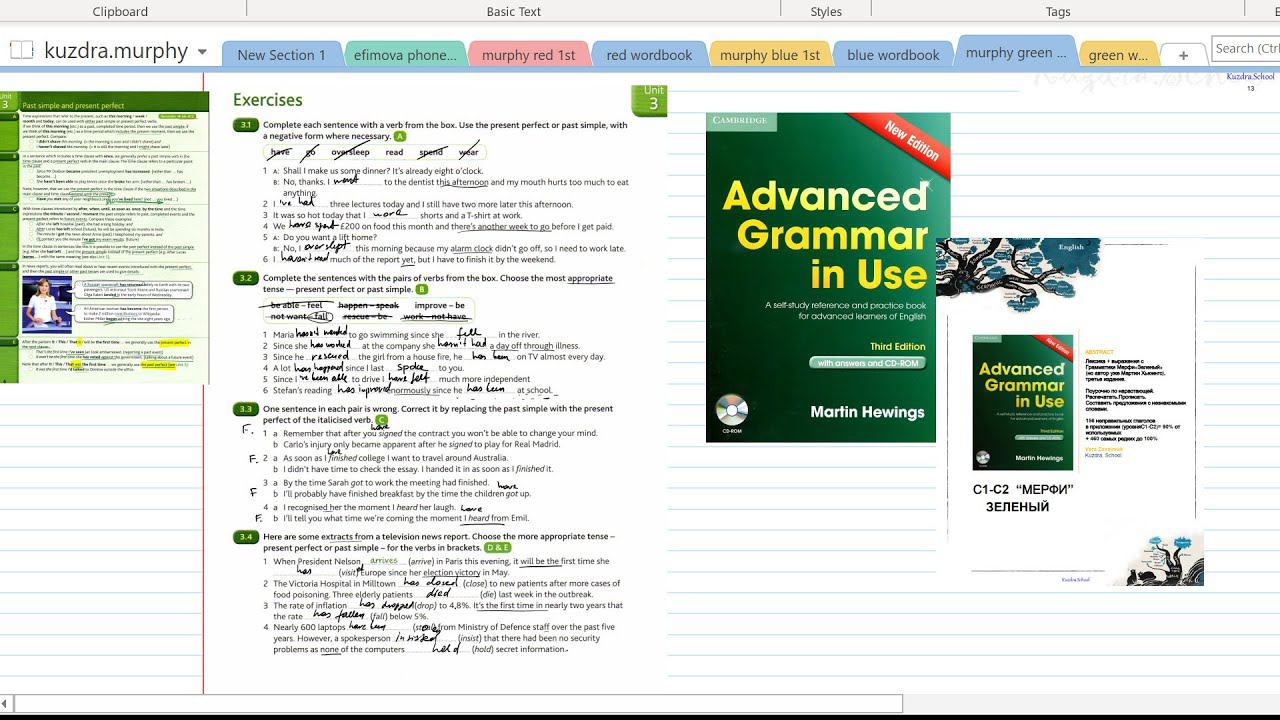Open the efimova phone... section tab
Image resolution: width=1280 pixels, height=720 pixels.
point(404,55)
